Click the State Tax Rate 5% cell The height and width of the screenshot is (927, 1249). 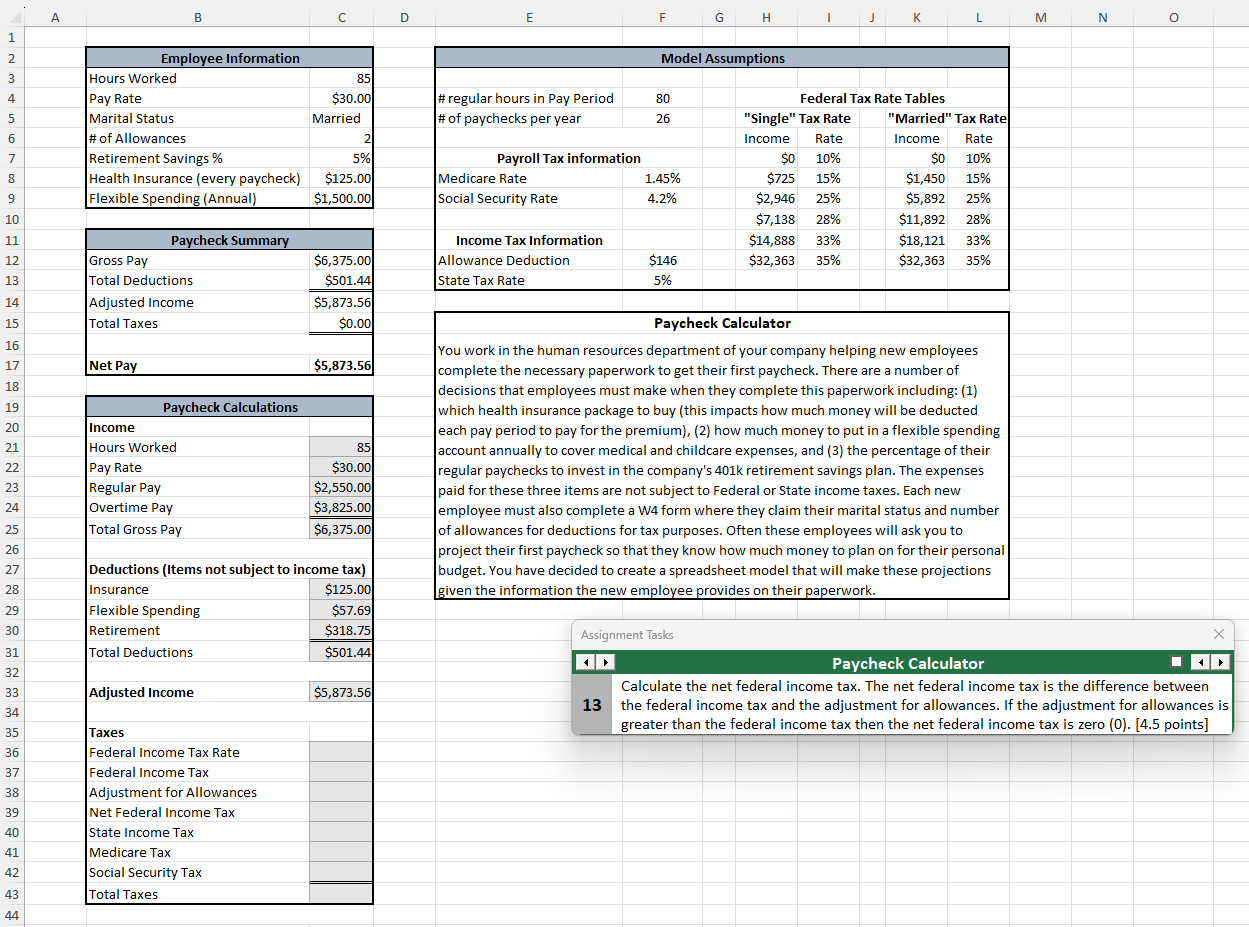[x=662, y=280]
